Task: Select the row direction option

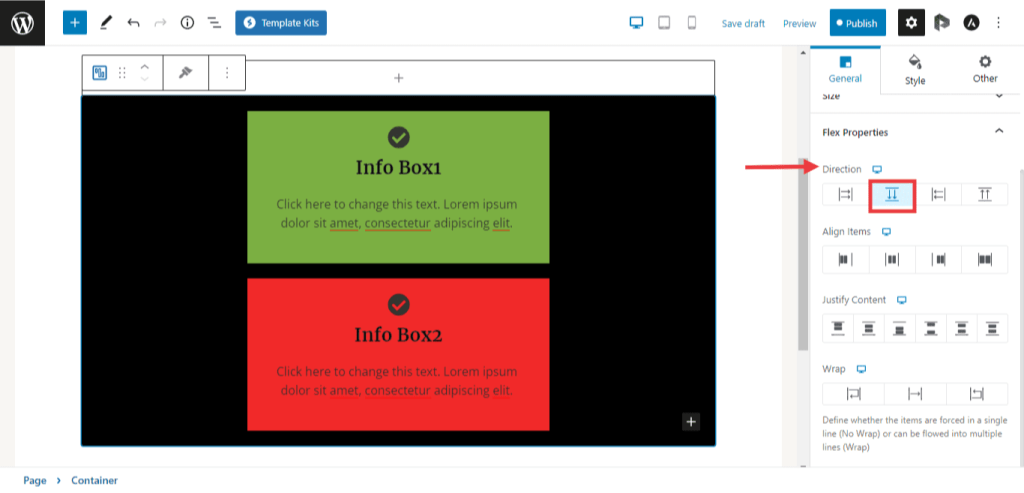Action: coord(845,195)
